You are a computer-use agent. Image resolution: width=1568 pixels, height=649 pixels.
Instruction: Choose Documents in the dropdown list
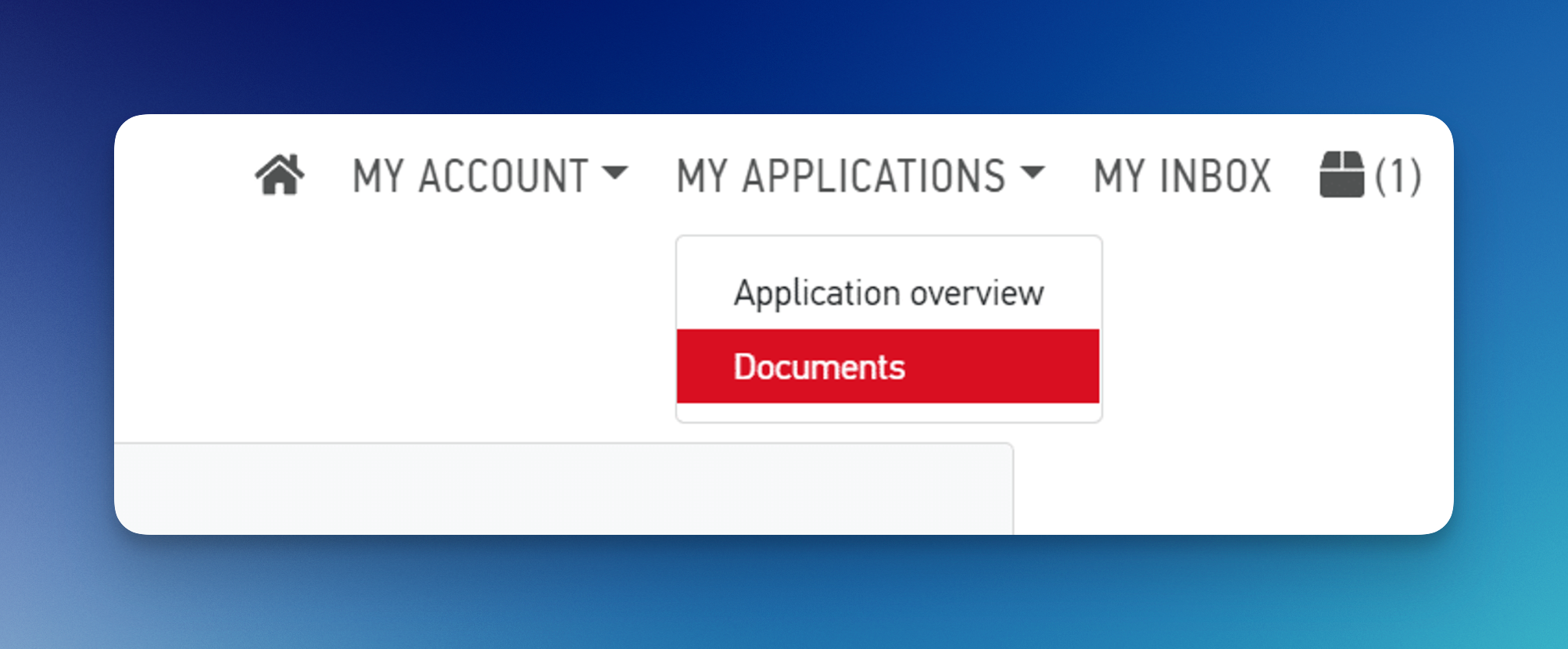coord(889,366)
